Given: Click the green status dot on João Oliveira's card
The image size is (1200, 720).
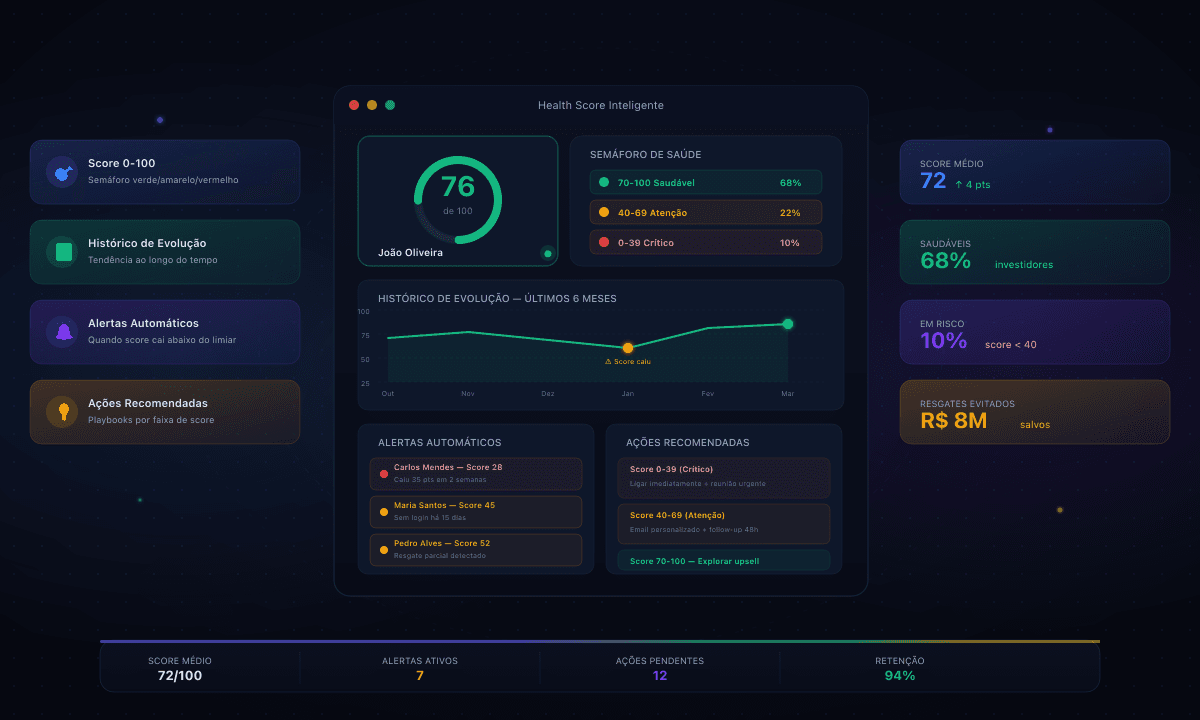Looking at the screenshot, I should click(547, 253).
